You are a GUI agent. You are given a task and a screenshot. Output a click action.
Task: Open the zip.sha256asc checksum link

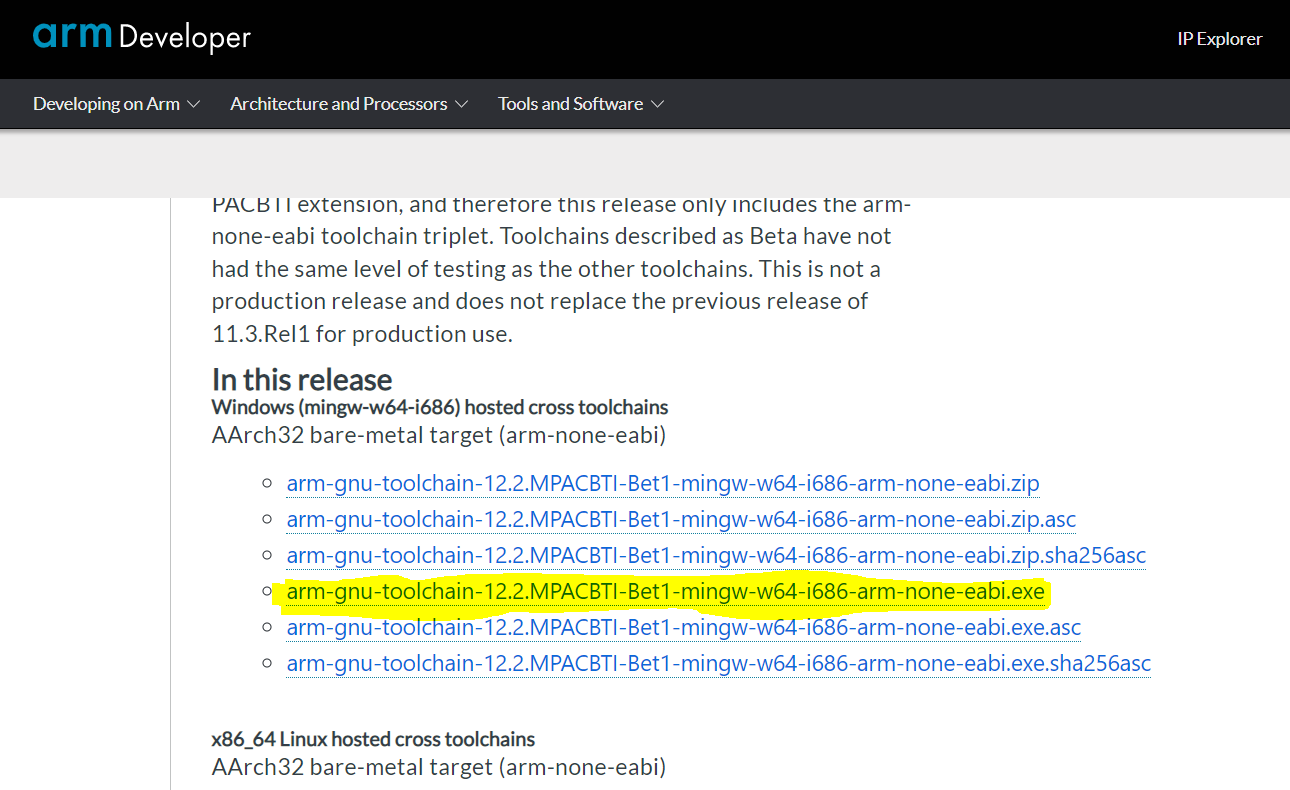[716, 555]
